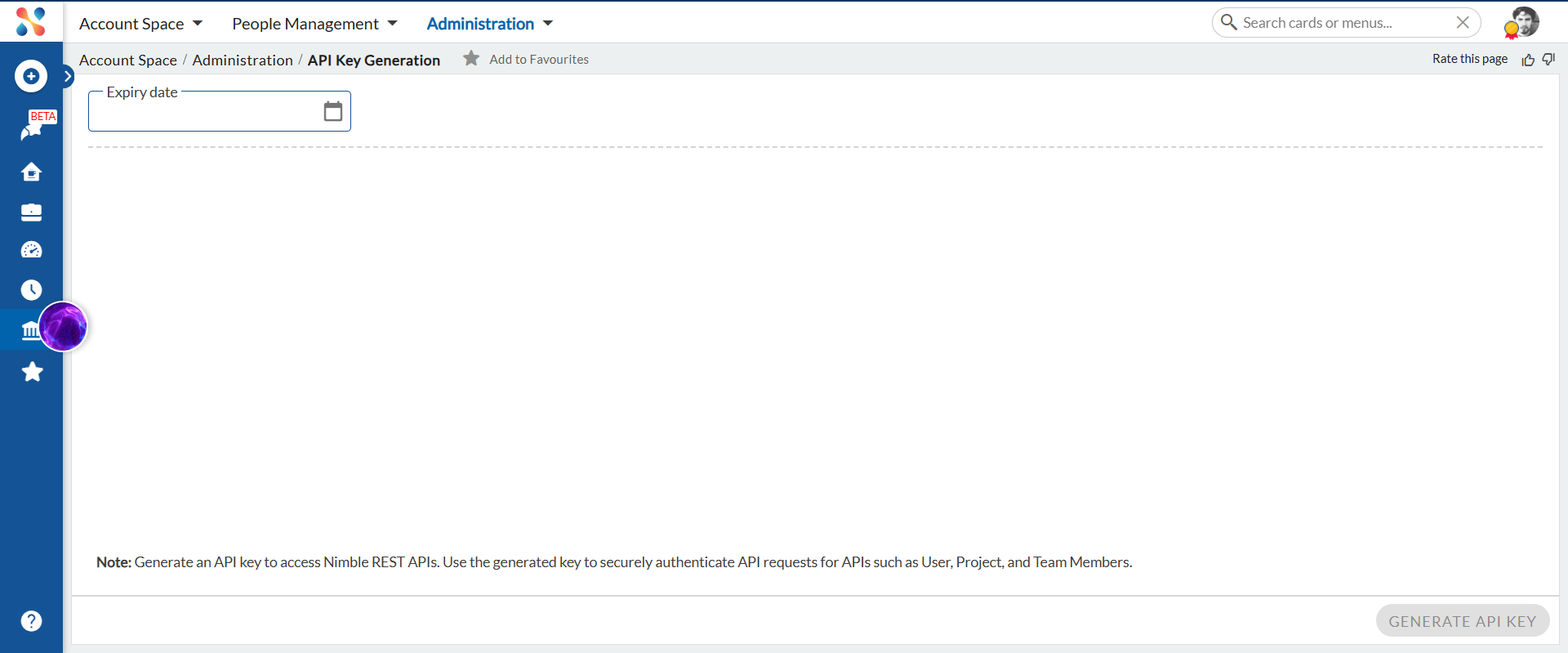Click the GENERATE API KEY button
The height and width of the screenshot is (653, 1568).
click(1463, 621)
